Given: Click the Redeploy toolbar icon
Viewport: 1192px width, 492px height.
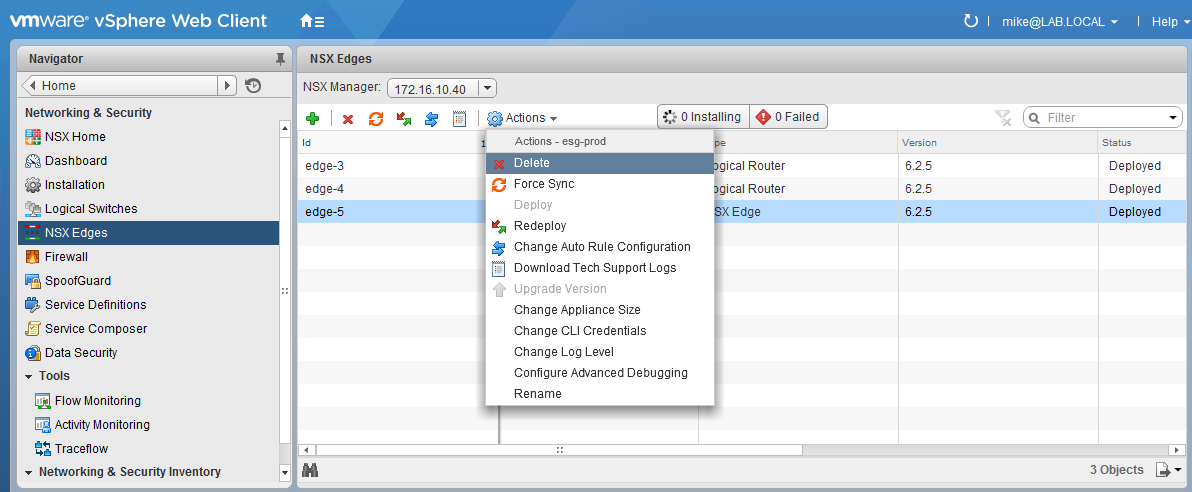Looking at the screenshot, I should point(404,118).
